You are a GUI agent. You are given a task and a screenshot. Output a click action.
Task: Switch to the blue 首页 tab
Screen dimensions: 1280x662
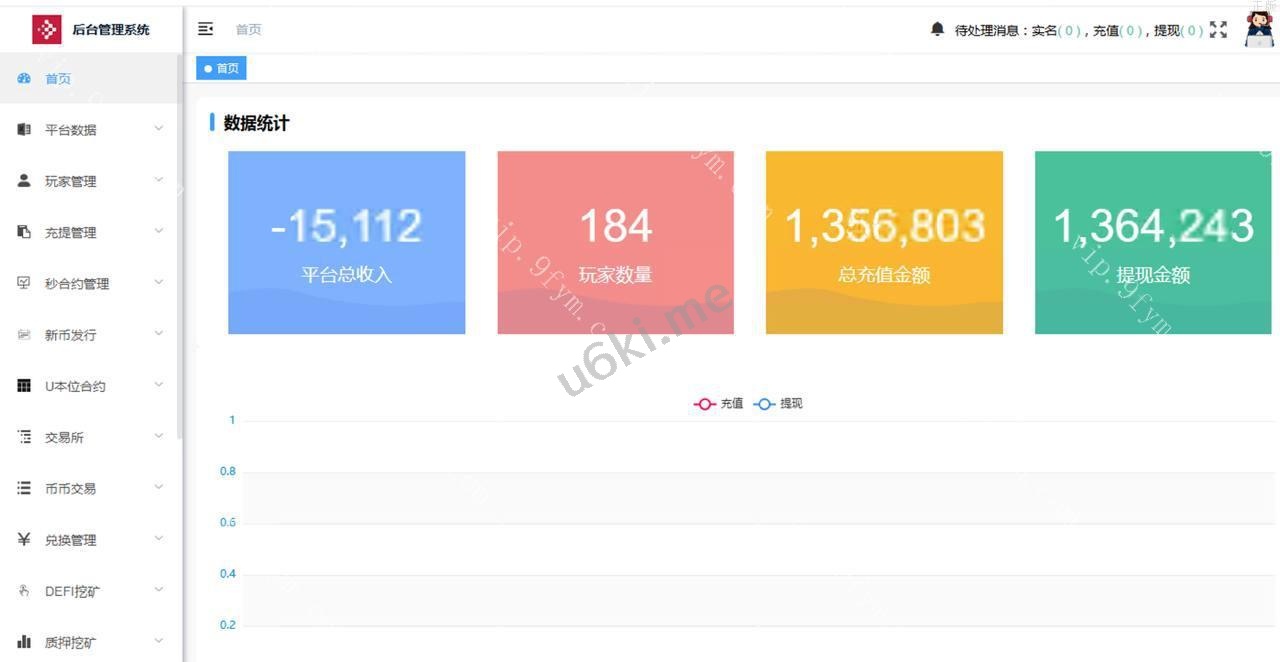(x=221, y=68)
